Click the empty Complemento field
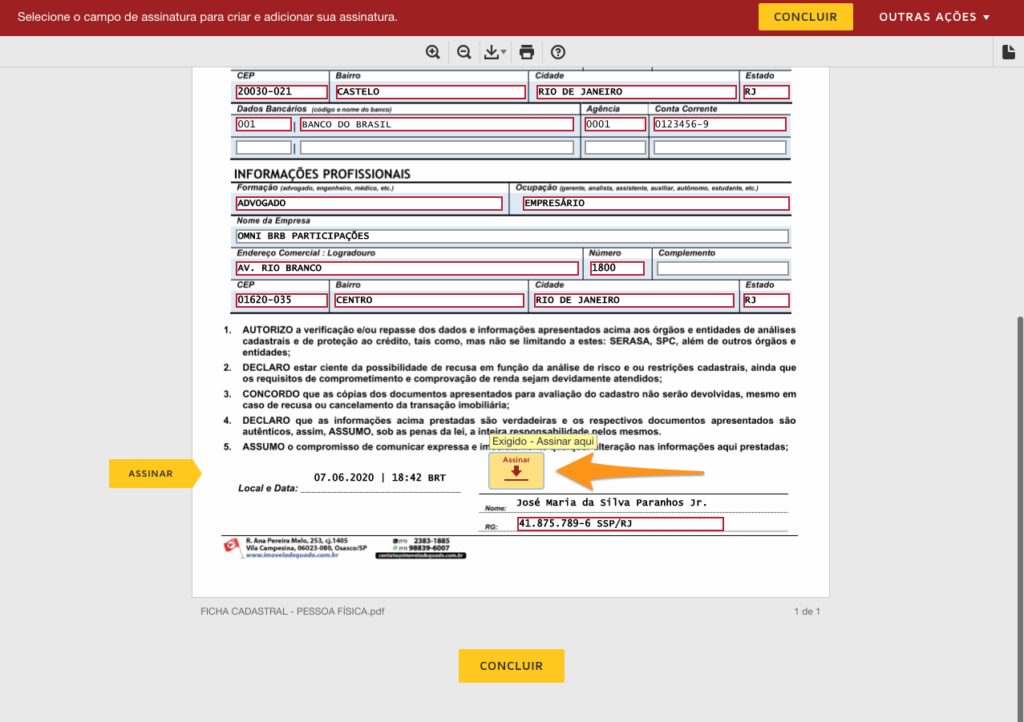This screenshot has width=1024, height=722. (x=722, y=268)
